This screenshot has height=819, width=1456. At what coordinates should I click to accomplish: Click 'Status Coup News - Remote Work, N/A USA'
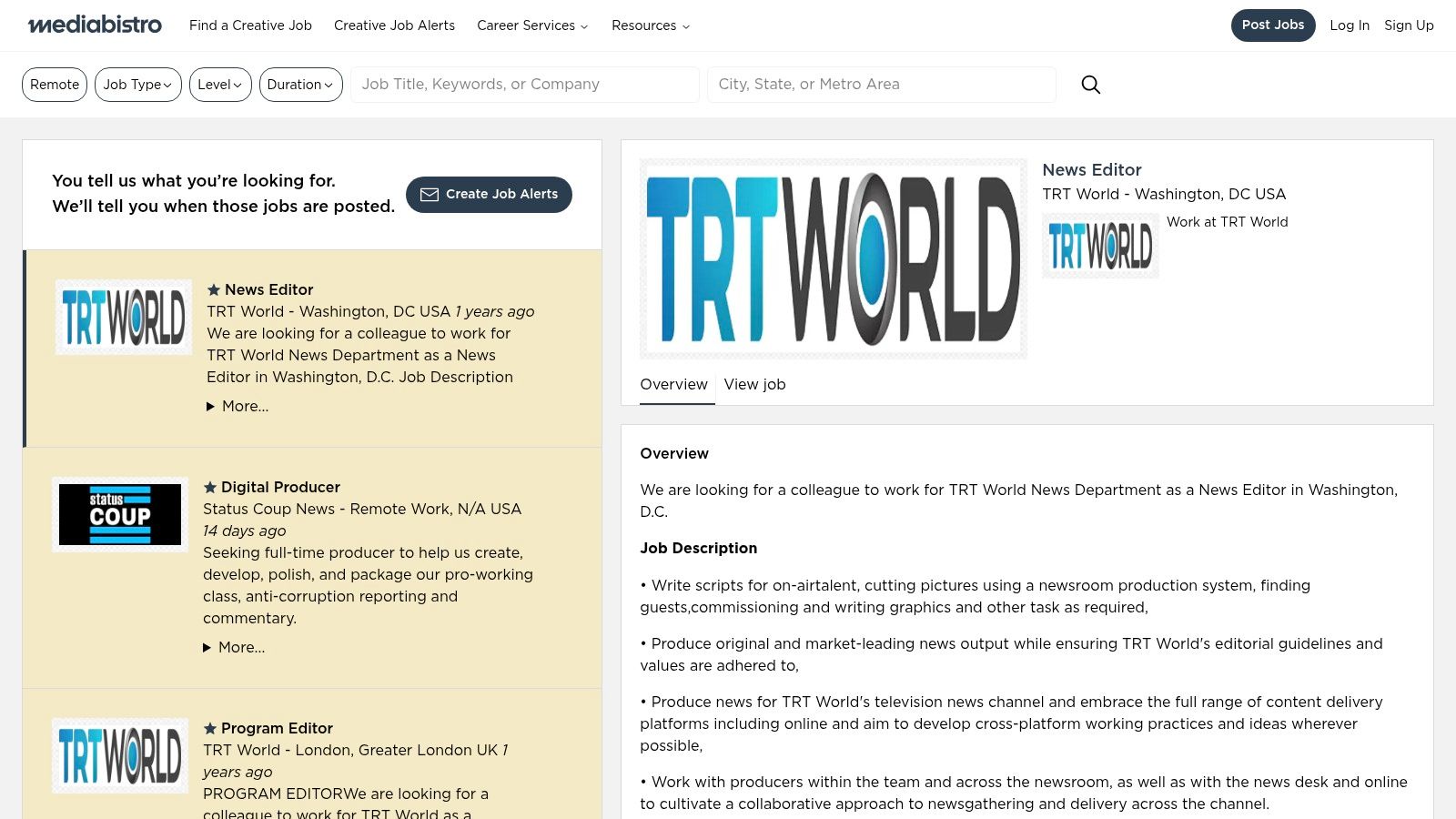[x=362, y=509]
